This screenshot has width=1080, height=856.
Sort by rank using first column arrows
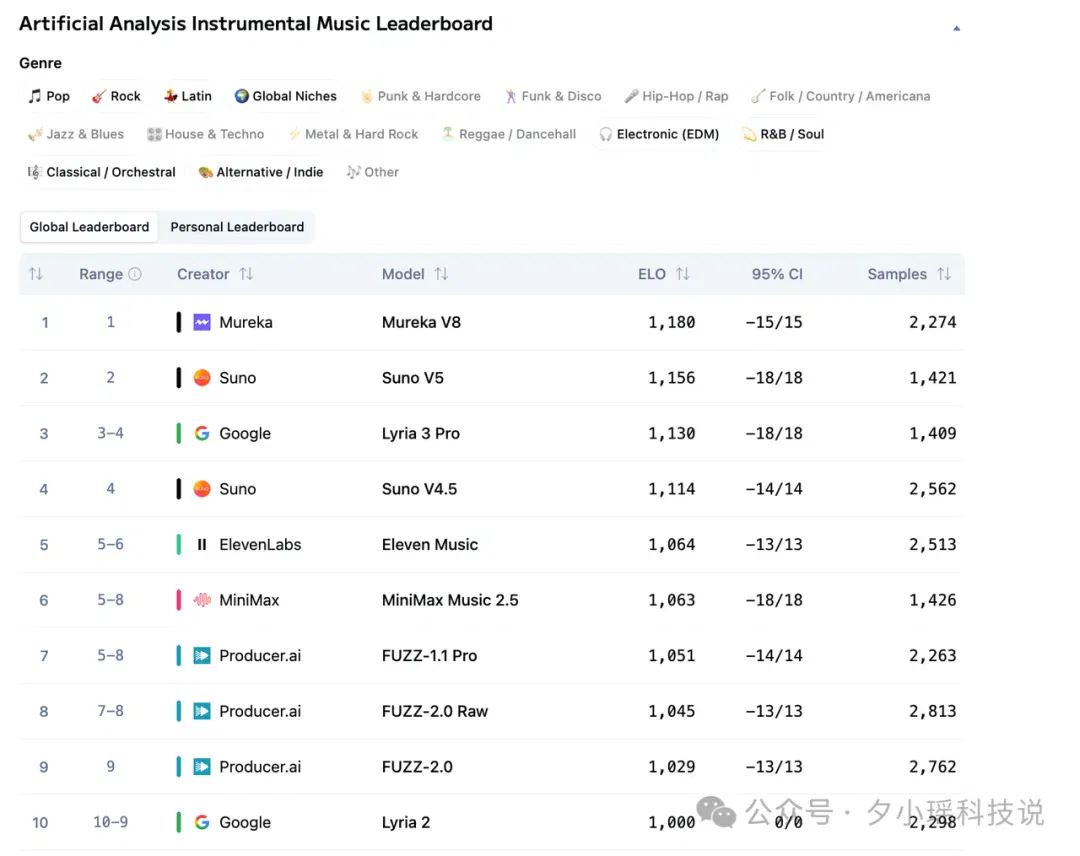pos(36,274)
